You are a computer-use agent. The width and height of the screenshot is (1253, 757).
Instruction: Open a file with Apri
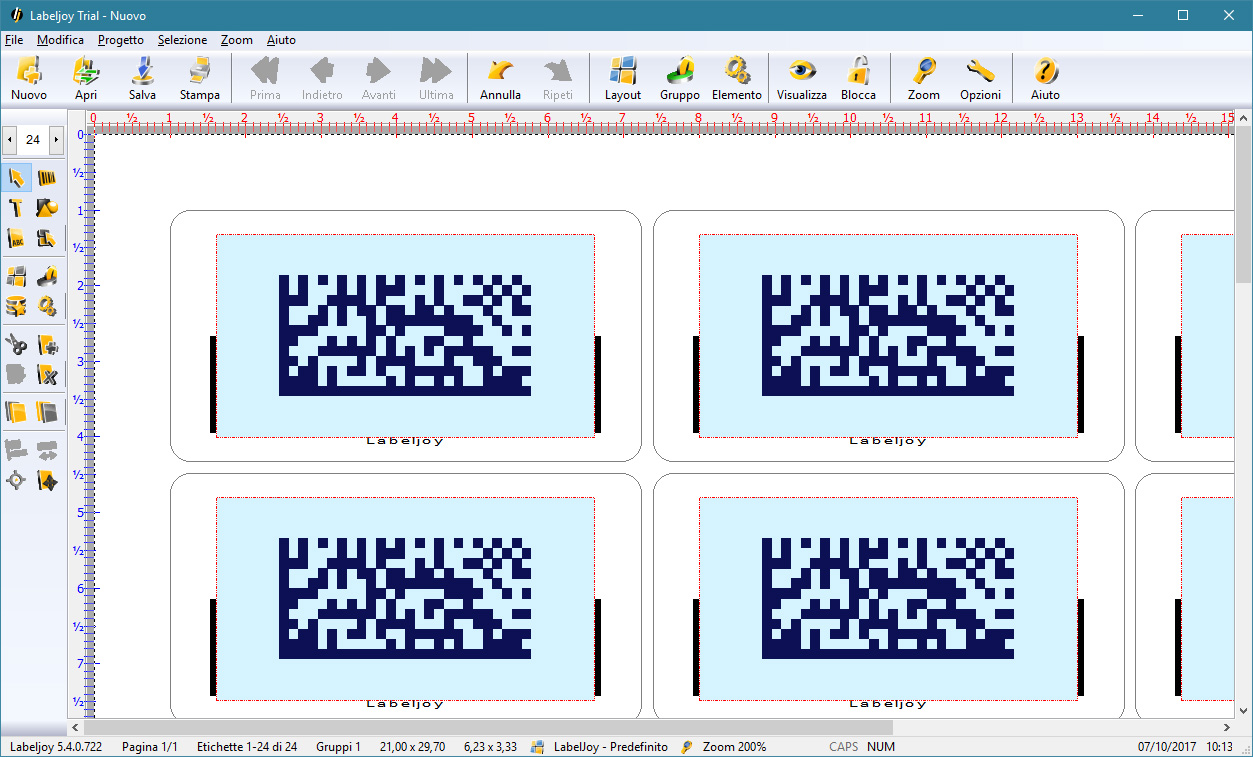click(86, 79)
